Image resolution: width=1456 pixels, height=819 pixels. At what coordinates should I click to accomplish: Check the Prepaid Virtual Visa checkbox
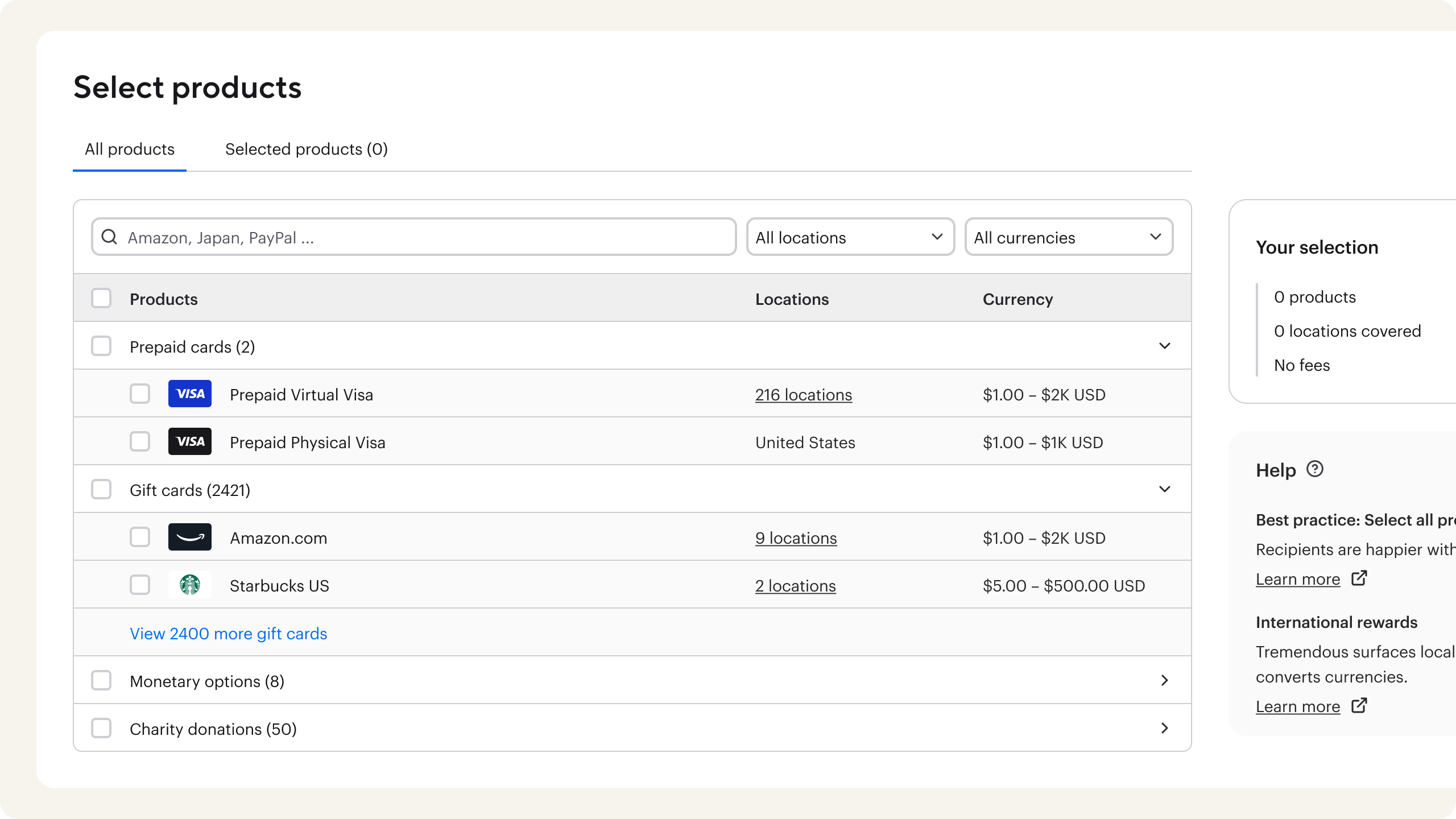[140, 394]
